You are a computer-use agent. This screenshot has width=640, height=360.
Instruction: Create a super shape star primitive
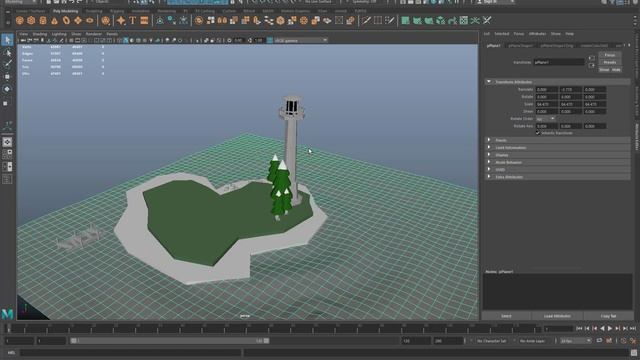point(121,20)
